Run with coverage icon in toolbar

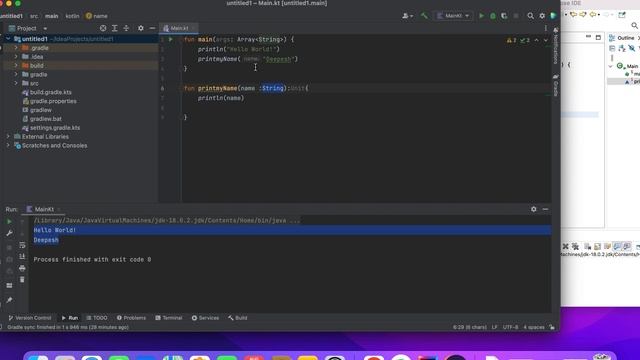pyautogui.click(x=504, y=16)
